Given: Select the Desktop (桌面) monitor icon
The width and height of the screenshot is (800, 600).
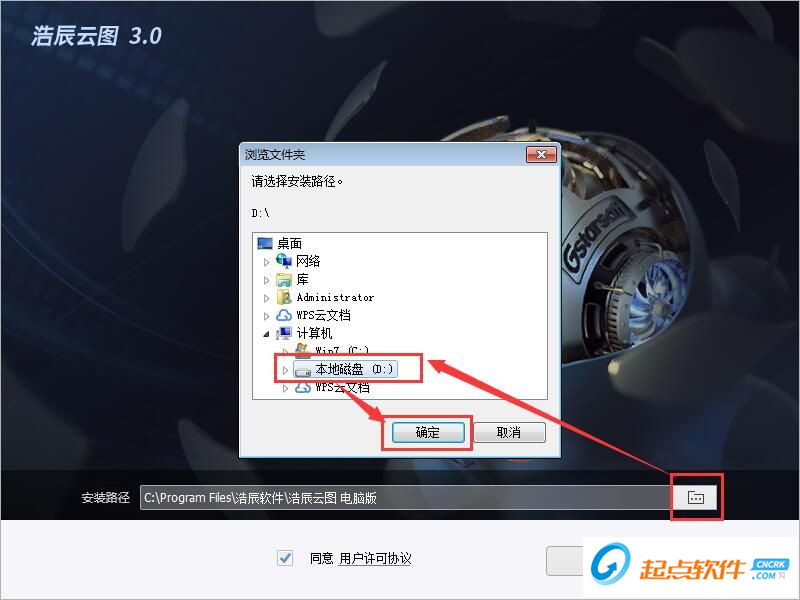Looking at the screenshot, I should 265,243.
